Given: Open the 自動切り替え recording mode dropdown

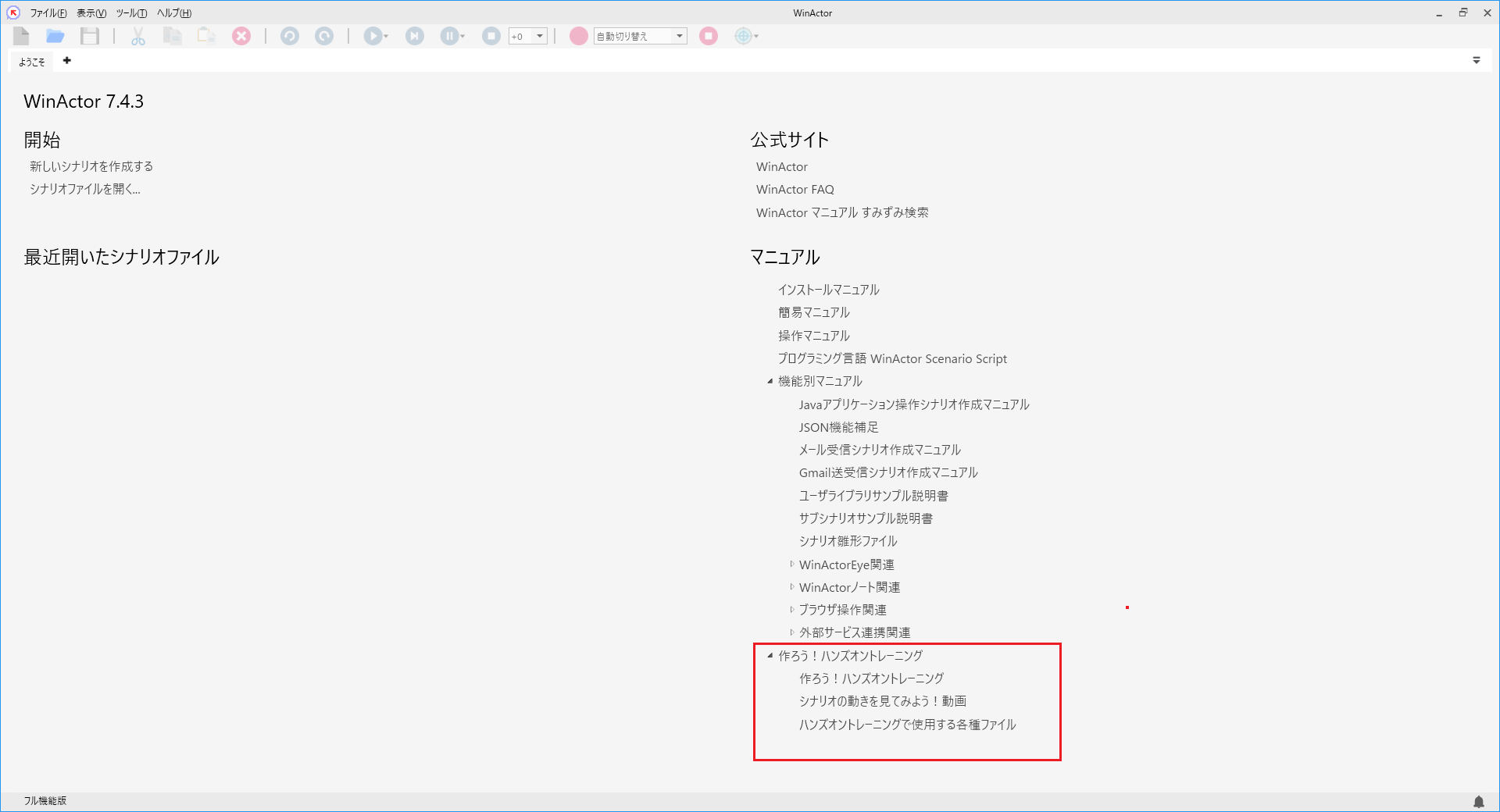Looking at the screenshot, I should [x=679, y=36].
